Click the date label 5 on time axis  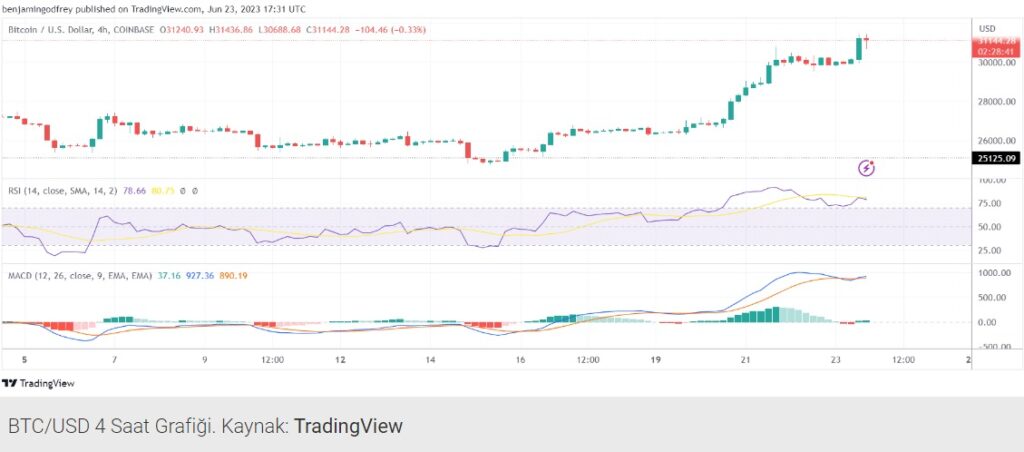pyautogui.click(x=24, y=359)
